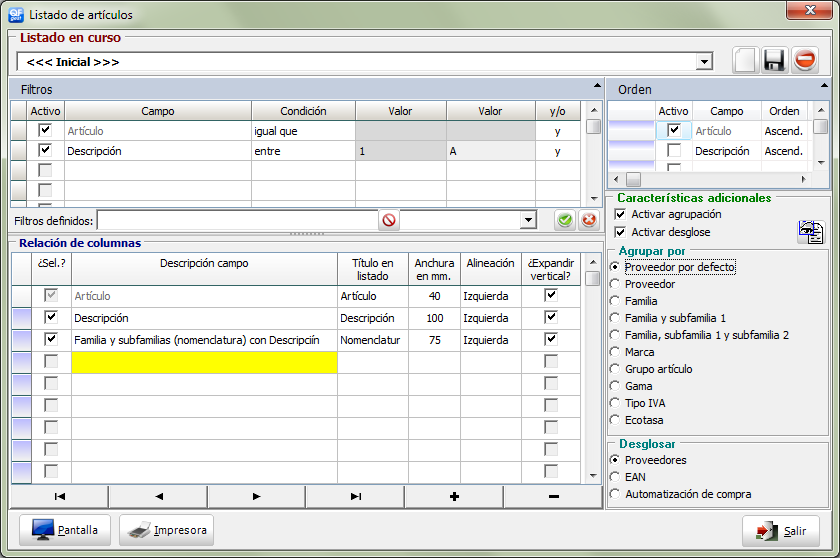This screenshot has height=558, width=840.
Task: Save the current listing with the floppy disk icon
Action: pyautogui.click(x=775, y=60)
